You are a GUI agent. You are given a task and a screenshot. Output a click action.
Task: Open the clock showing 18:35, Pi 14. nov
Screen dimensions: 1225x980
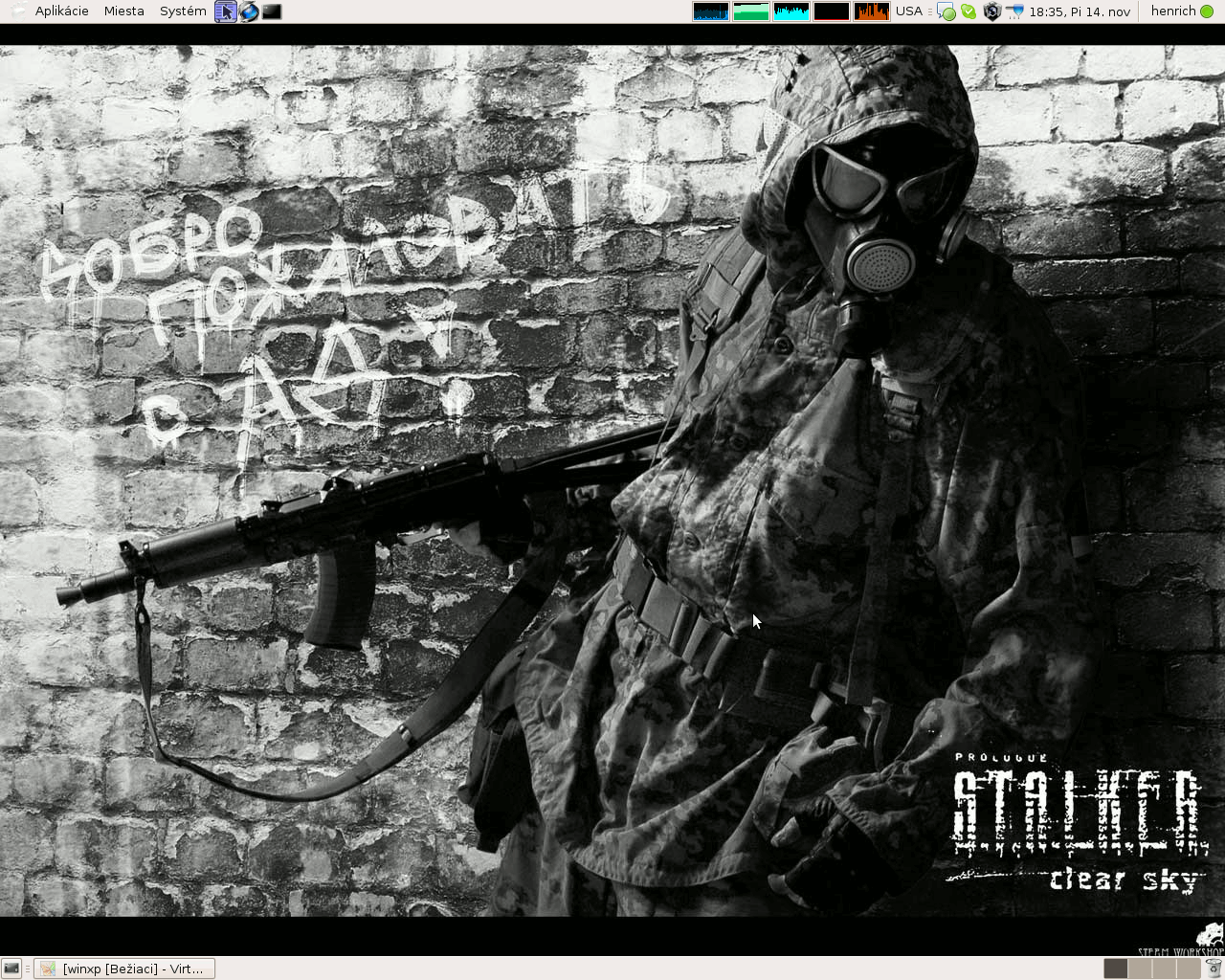(x=1080, y=11)
